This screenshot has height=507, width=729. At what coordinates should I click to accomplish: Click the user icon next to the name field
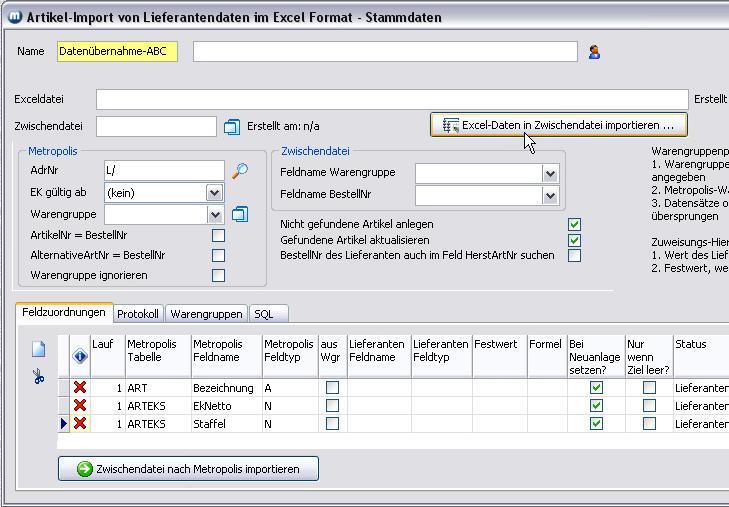coord(594,52)
